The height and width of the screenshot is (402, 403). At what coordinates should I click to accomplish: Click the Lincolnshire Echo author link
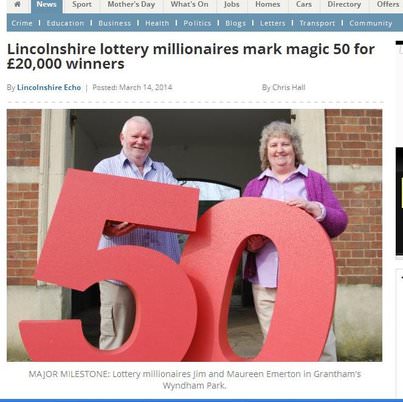click(x=49, y=88)
